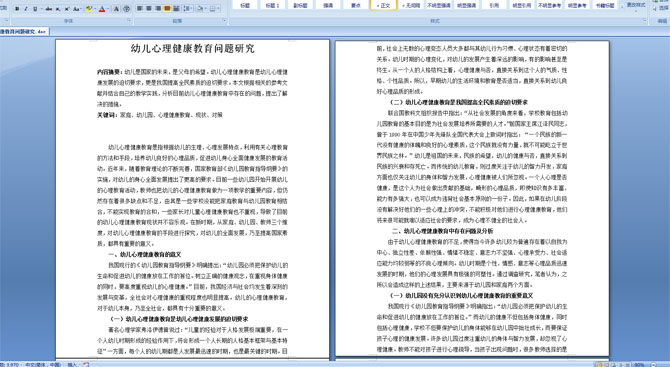
Task: Toggle the 插入 insert mode indicator
Action: (72, 364)
